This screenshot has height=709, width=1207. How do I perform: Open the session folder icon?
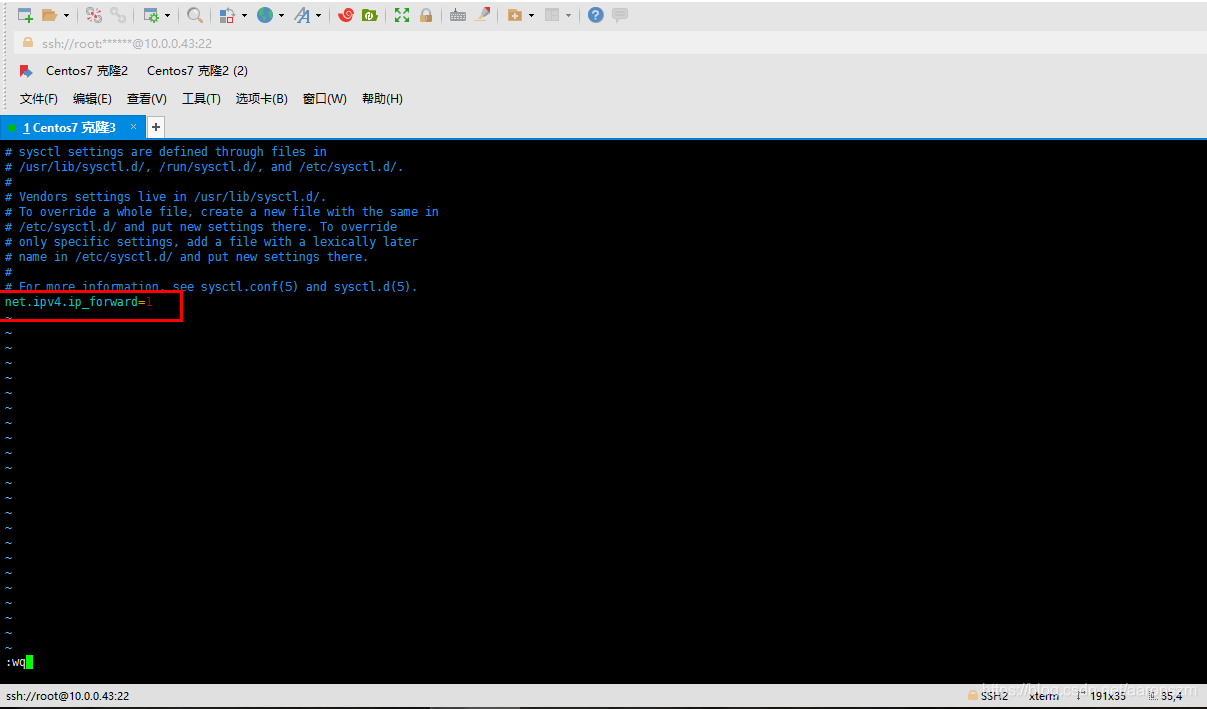coord(50,15)
